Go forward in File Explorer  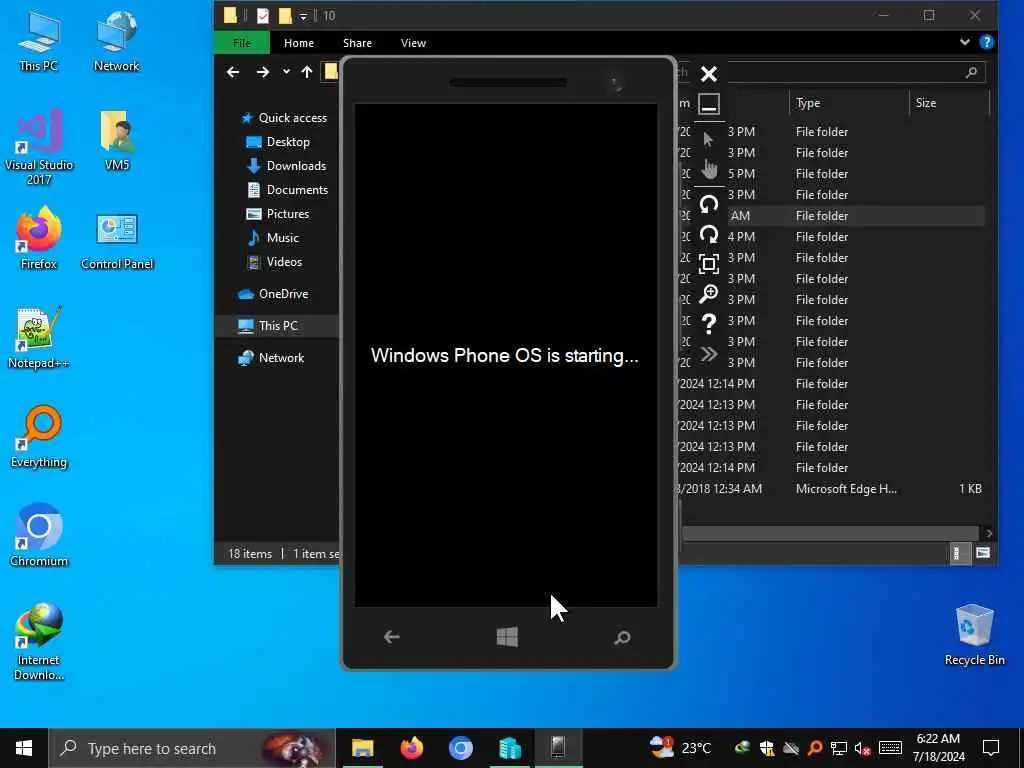(263, 72)
